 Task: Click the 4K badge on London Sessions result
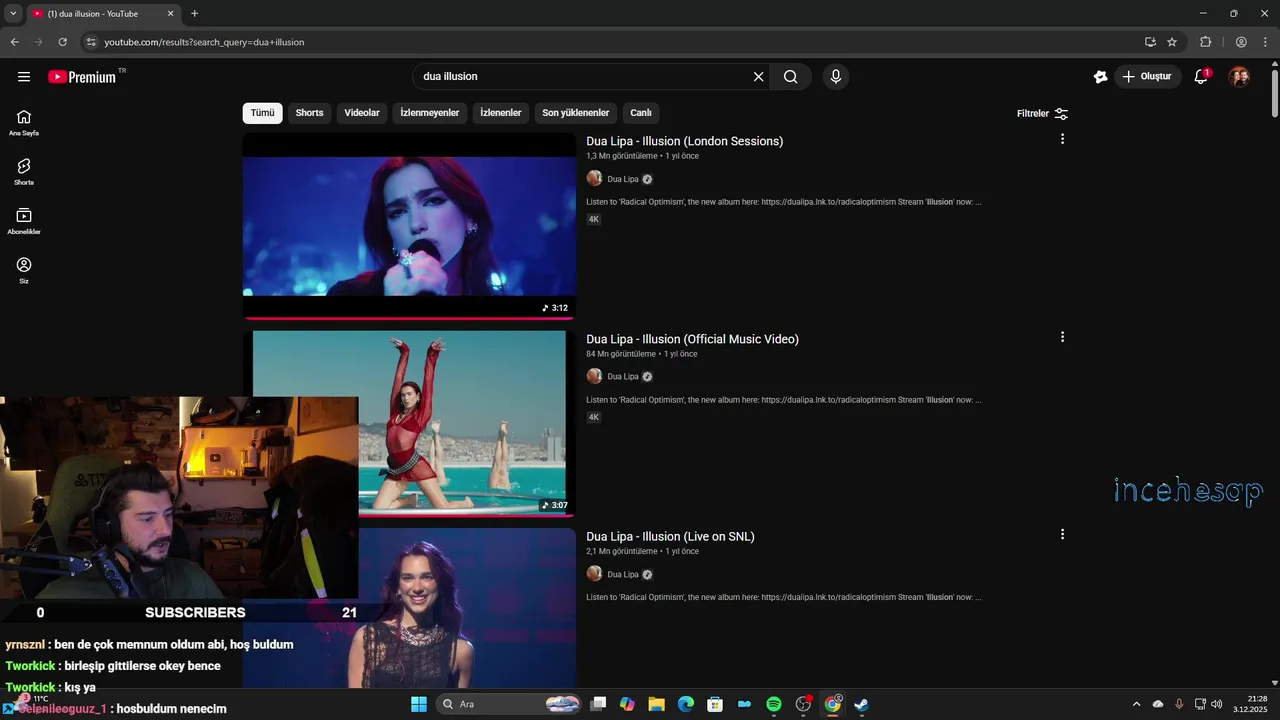[594, 219]
